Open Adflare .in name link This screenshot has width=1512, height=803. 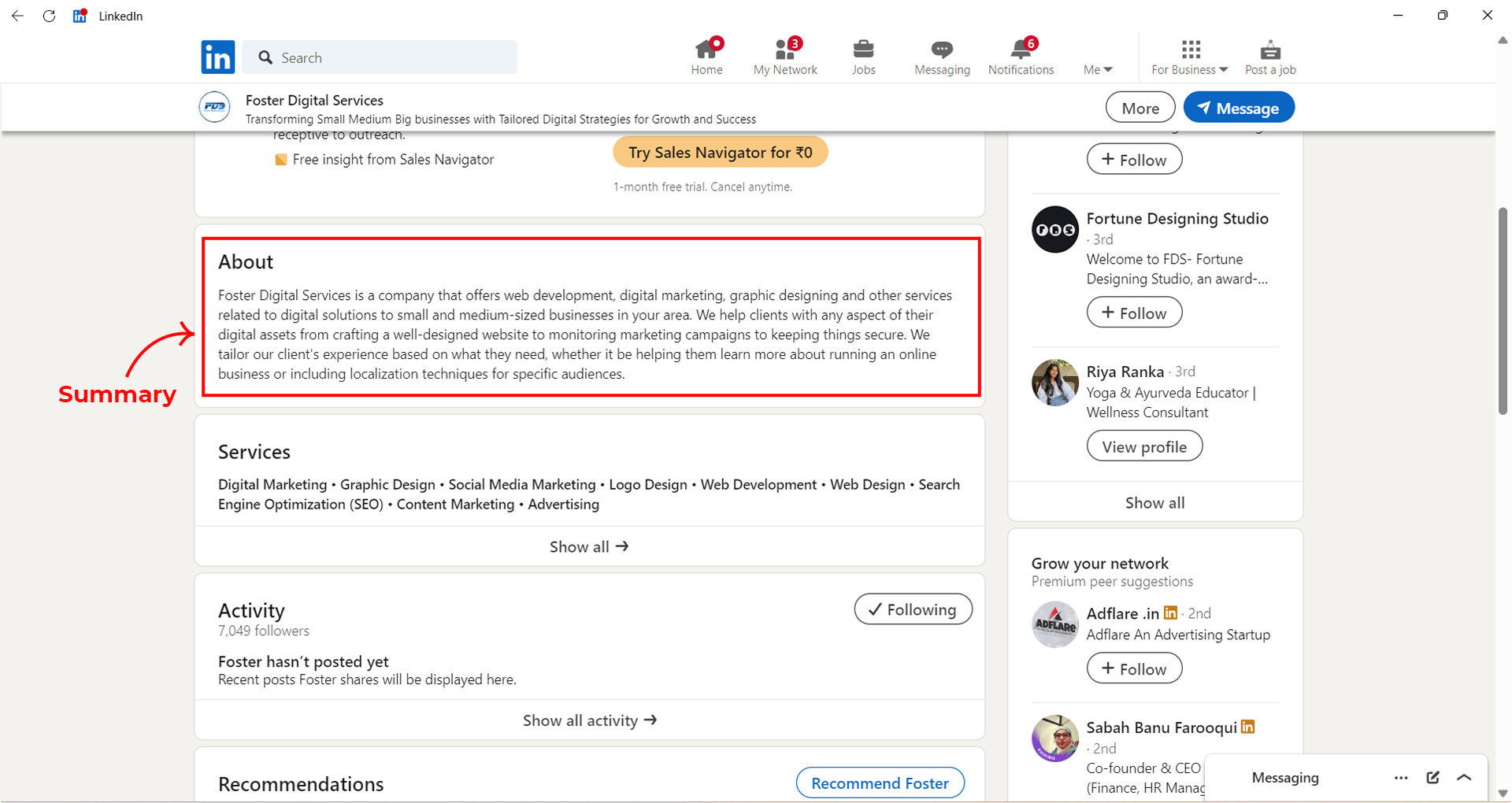pyautogui.click(x=1122, y=613)
